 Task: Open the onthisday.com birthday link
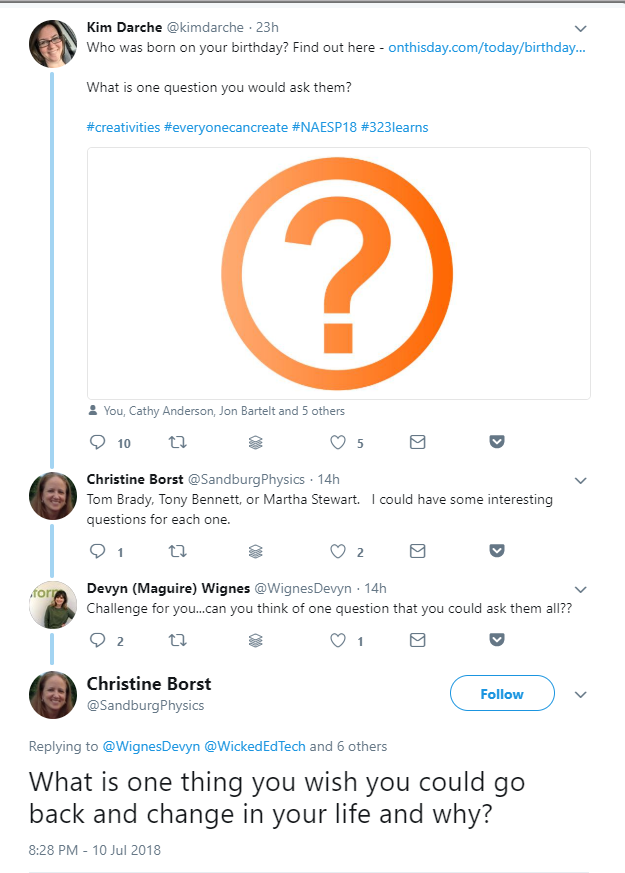(x=486, y=48)
